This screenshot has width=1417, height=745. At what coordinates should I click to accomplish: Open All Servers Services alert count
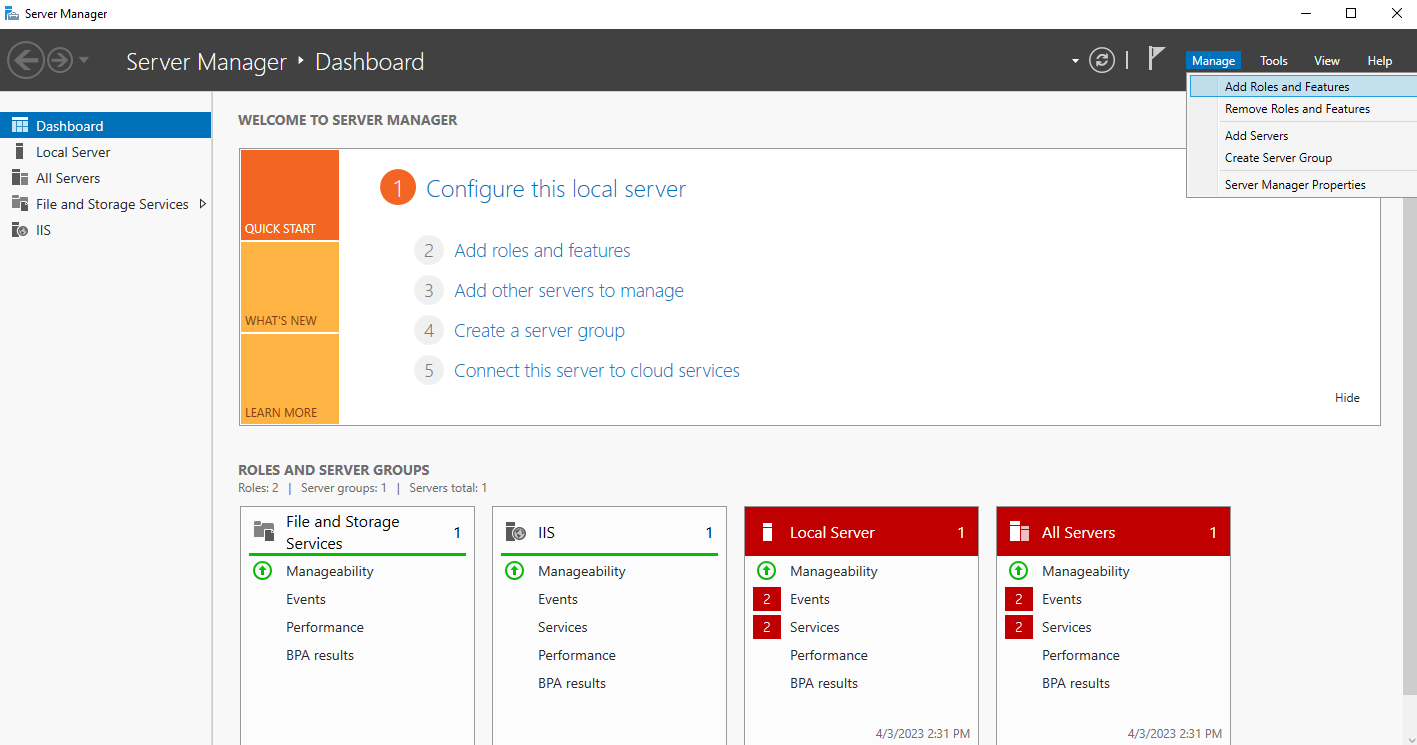(x=1019, y=627)
